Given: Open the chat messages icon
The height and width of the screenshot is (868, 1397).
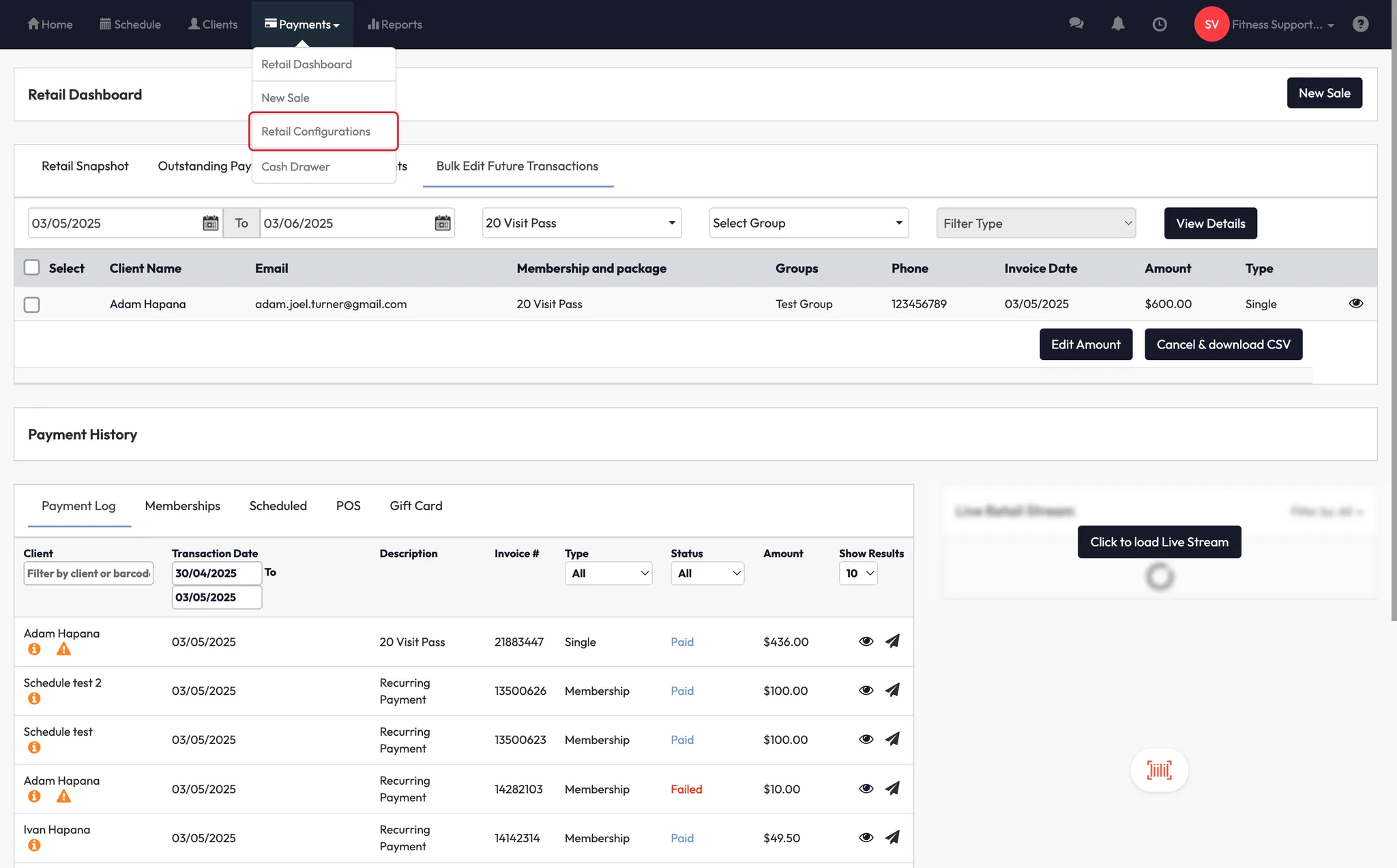Looking at the screenshot, I should pos(1076,24).
